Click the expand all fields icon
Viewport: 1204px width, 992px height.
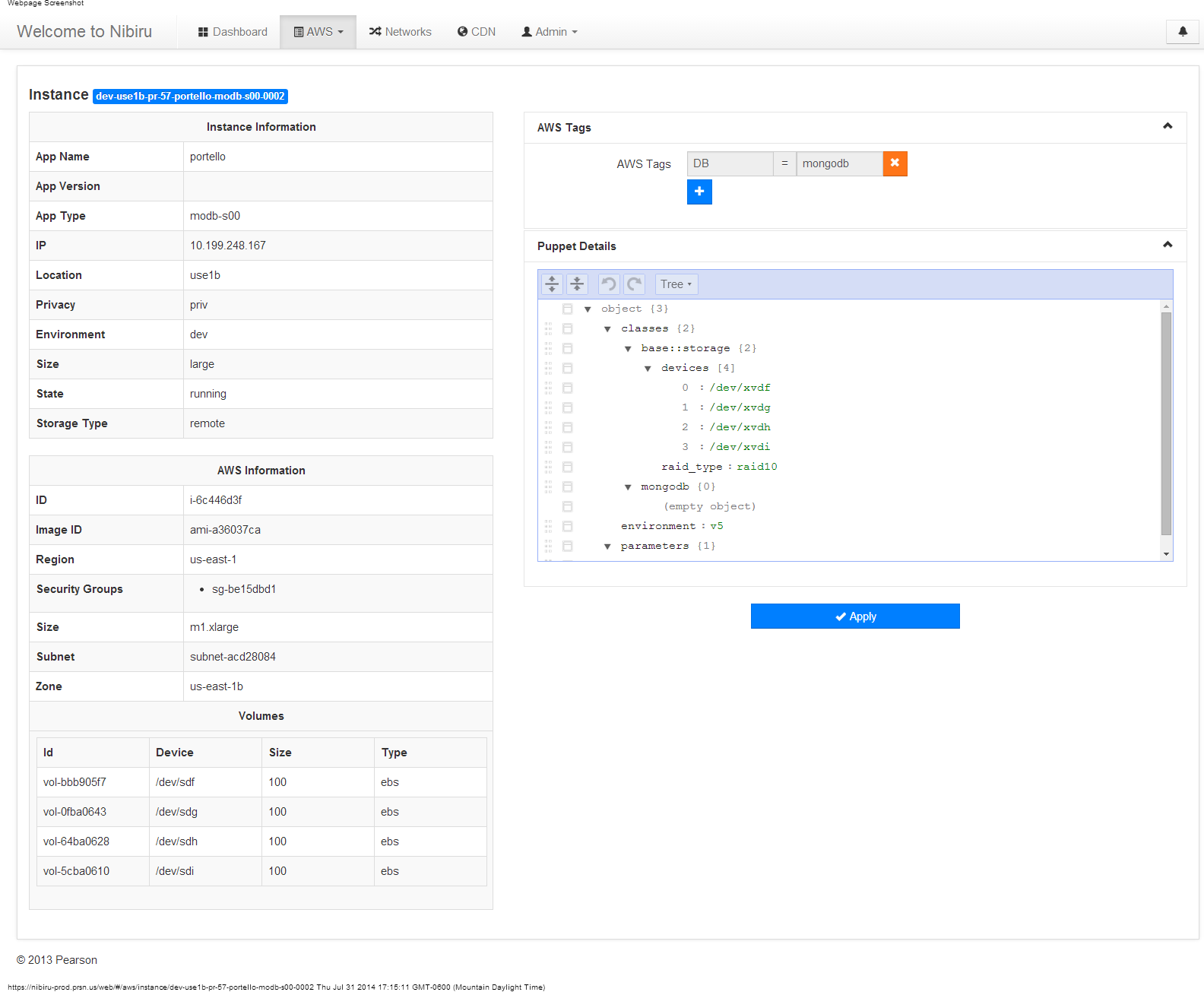point(552,284)
